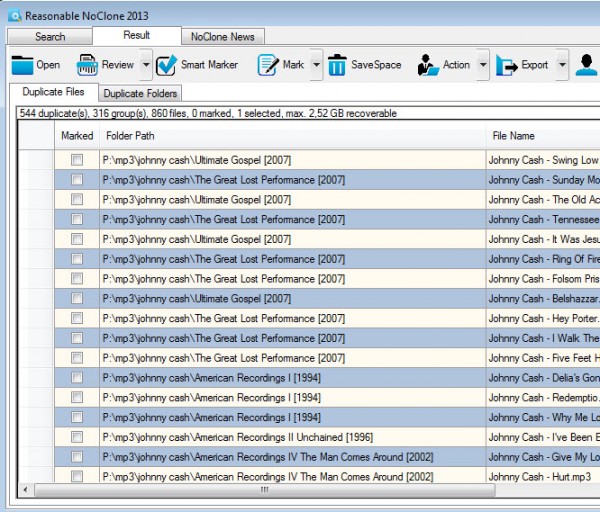The width and height of the screenshot is (600, 512).
Task: Mark the Belshazzar file checkbox
Action: [77, 298]
